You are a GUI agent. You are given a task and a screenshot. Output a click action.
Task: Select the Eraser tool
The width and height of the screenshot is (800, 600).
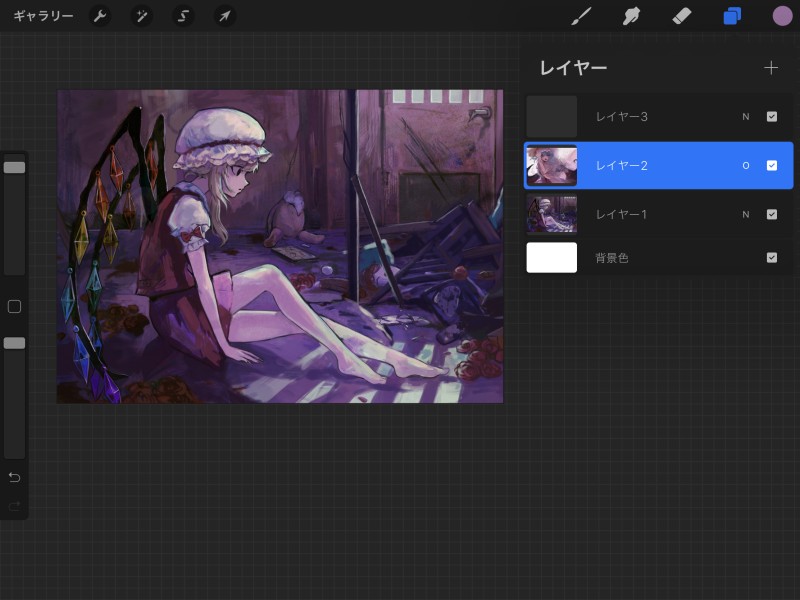pyautogui.click(x=682, y=16)
